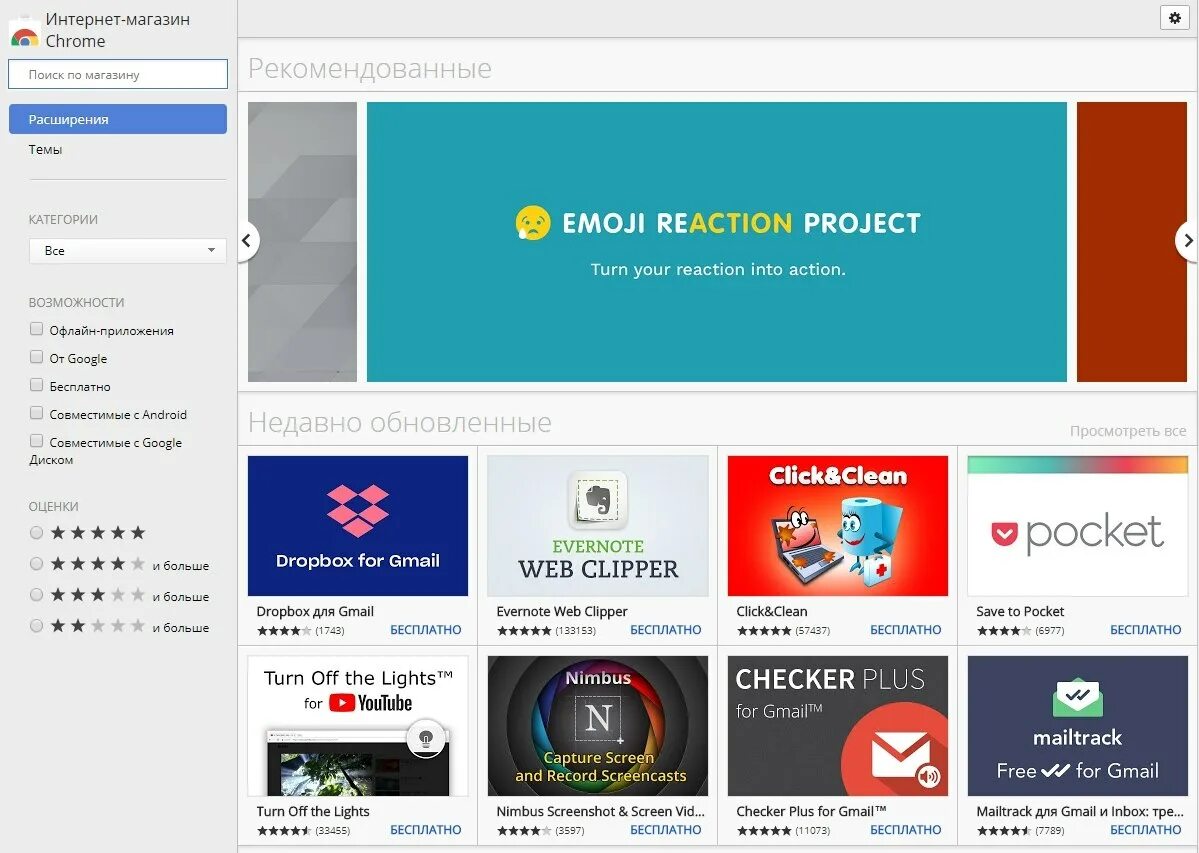Click the Click&Clean title text
Viewport: 1199px width, 853px height.
772,611
